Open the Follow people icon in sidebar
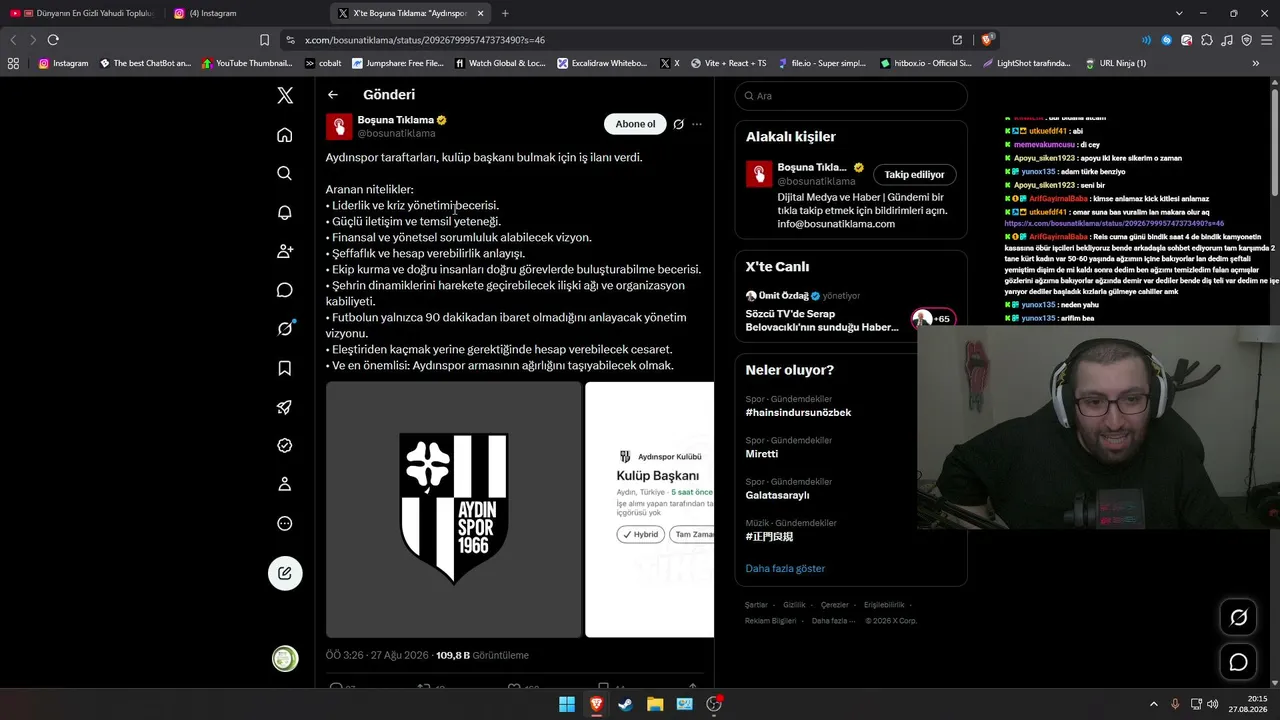This screenshot has height=720, width=1280. click(x=285, y=251)
